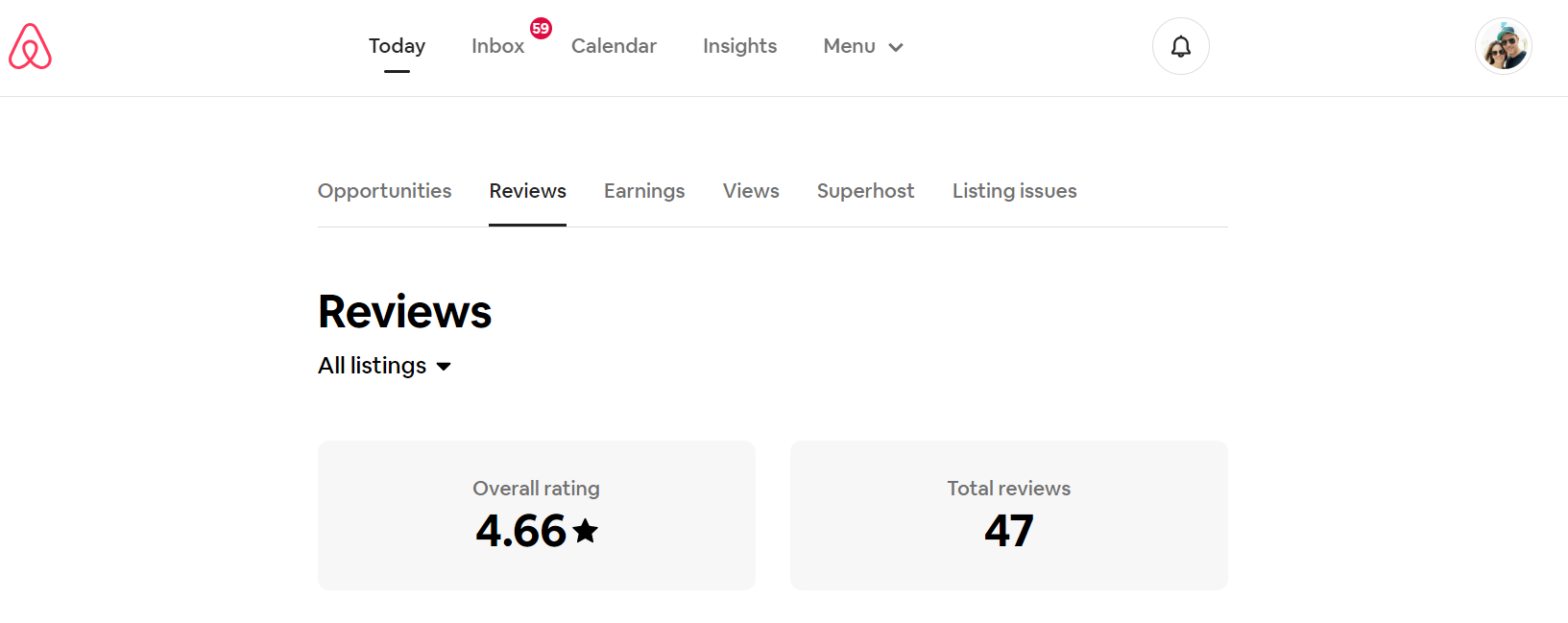
Task: Open the Inbox messages
Action: pos(497,46)
